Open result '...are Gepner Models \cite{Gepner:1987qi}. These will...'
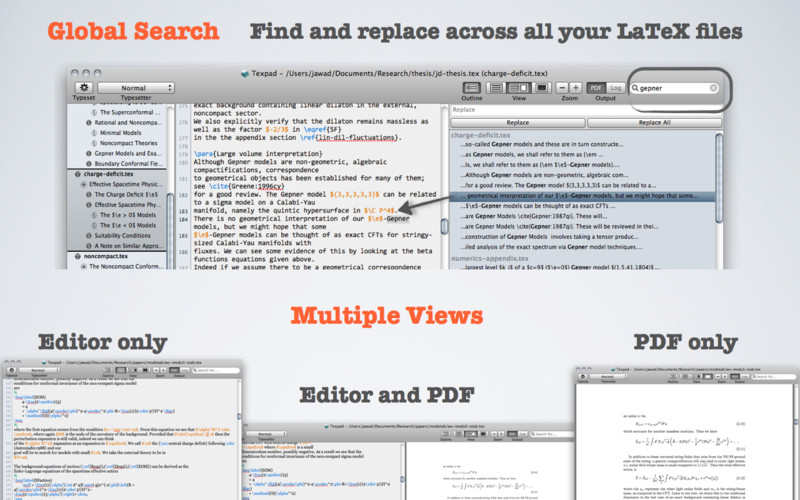This screenshot has height=500, width=800. pyautogui.click(x=534, y=216)
